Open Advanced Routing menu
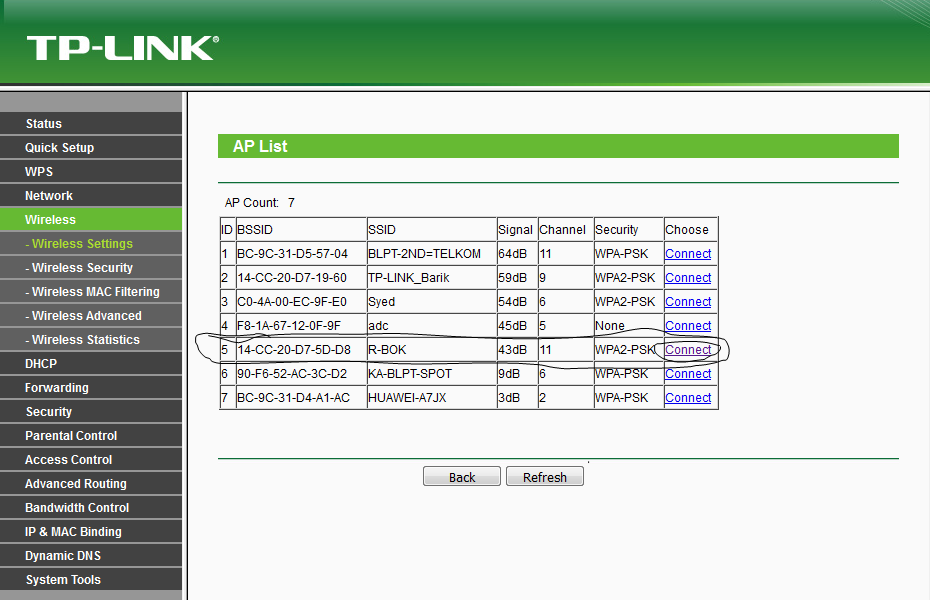Screen dimensions: 930x600 pos(91,484)
